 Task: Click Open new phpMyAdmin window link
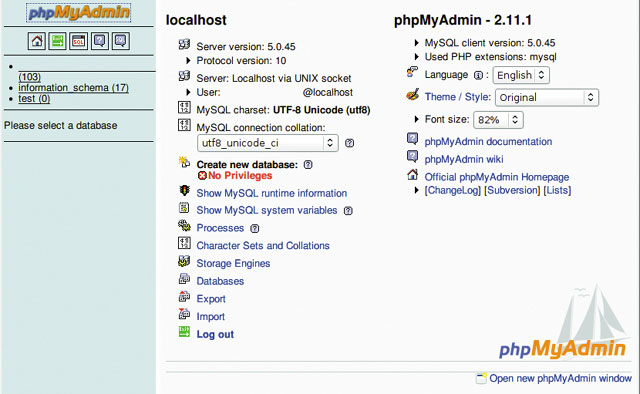point(561,378)
